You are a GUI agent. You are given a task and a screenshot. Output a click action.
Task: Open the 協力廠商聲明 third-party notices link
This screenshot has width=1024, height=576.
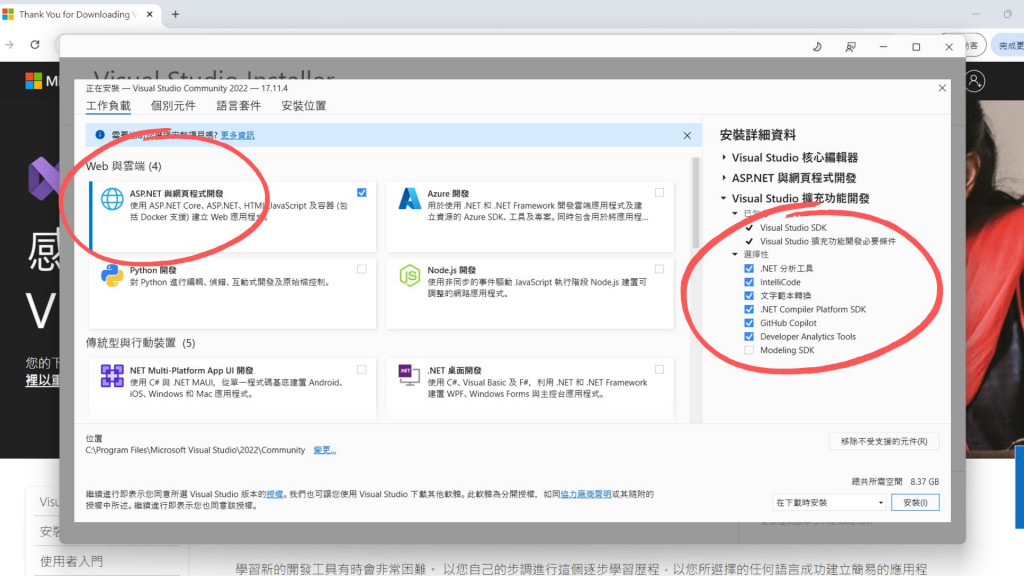point(586,494)
